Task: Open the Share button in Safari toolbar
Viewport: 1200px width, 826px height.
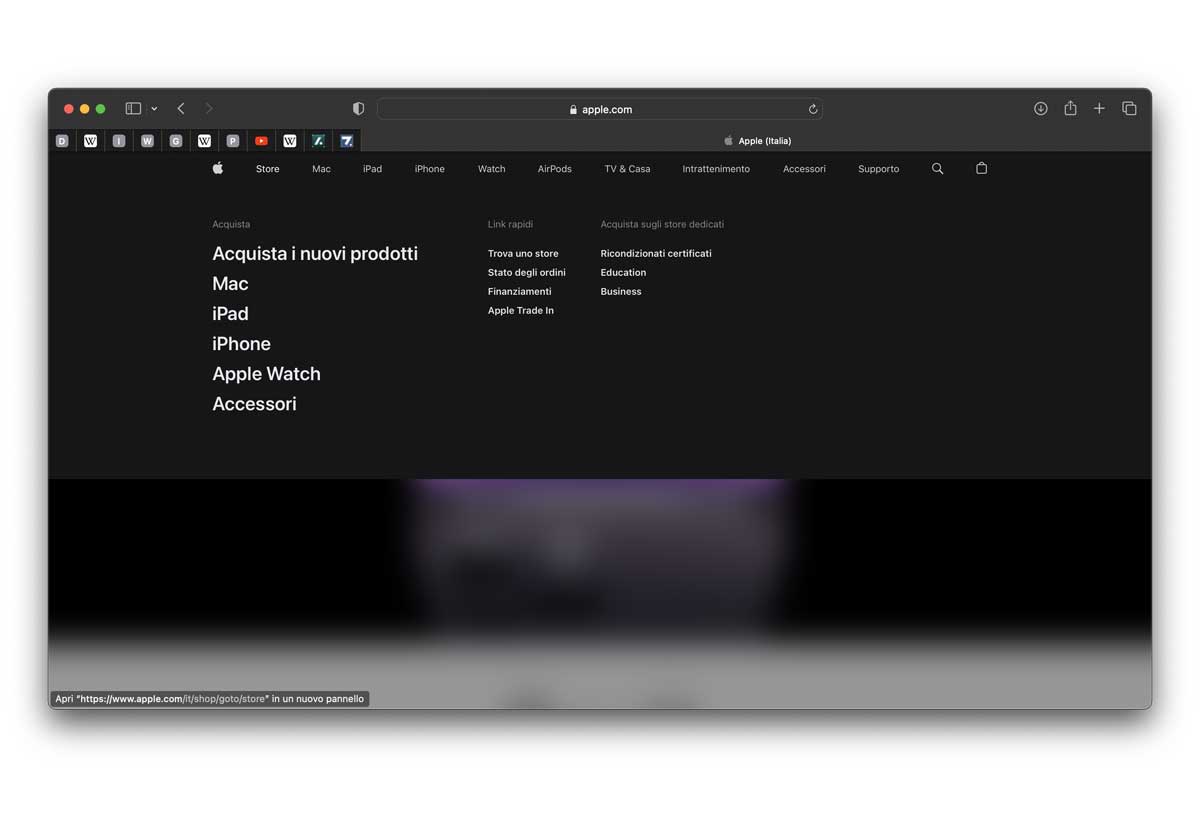Action: click(1070, 108)
